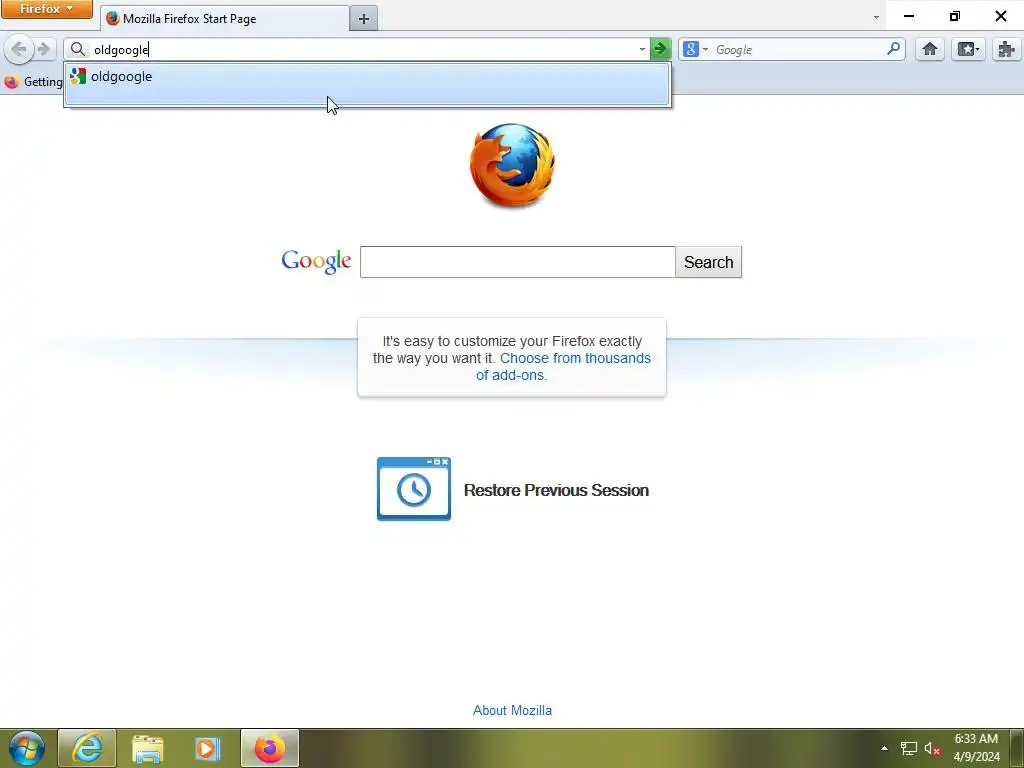Select the Mozilla Firefox Start Page tab
Screen dimensions: 1024x768
(x=224, y=18)
